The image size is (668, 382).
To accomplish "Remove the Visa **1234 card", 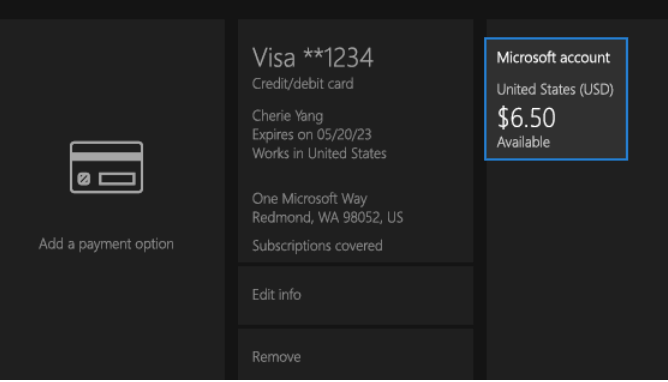I will coord(355,354).
